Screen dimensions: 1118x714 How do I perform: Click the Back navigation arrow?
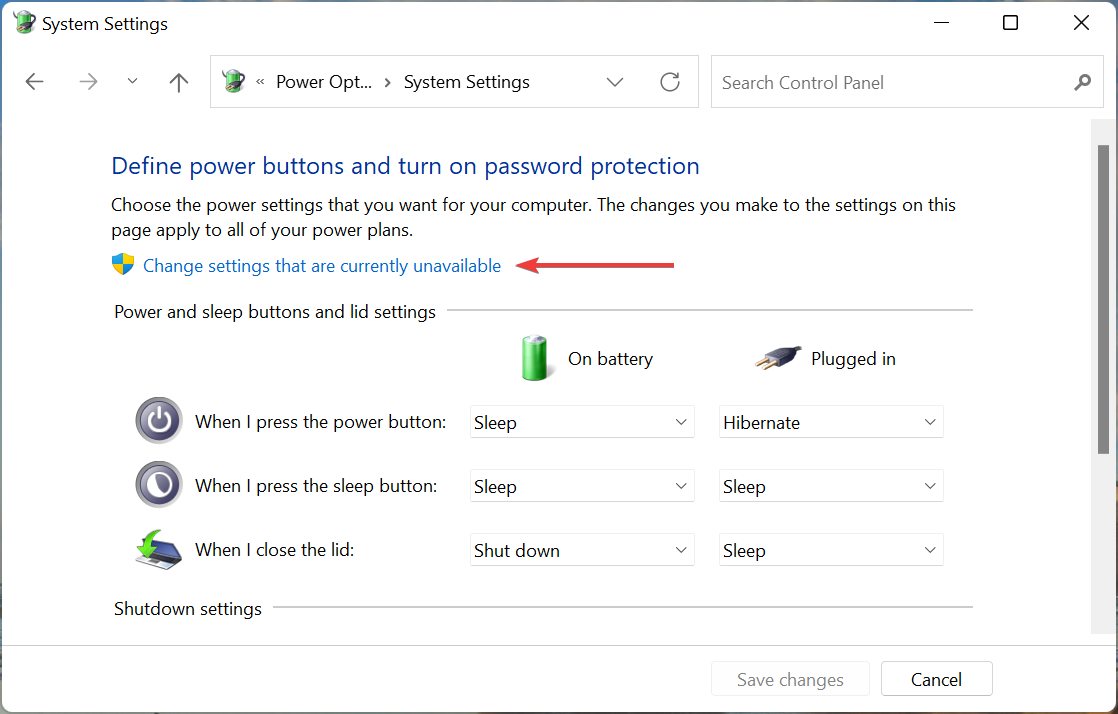pyautogui.click(x=34, y=81)
